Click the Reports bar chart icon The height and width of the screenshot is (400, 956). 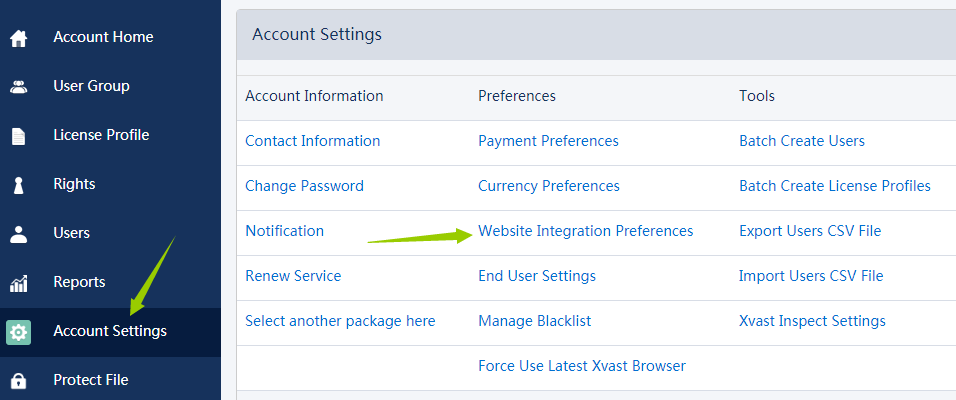pyautogui.click(x=18, y=283)
